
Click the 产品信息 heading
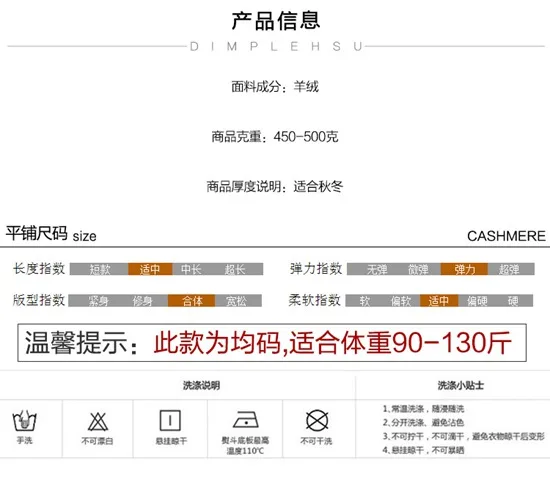(x=276, y=20)
